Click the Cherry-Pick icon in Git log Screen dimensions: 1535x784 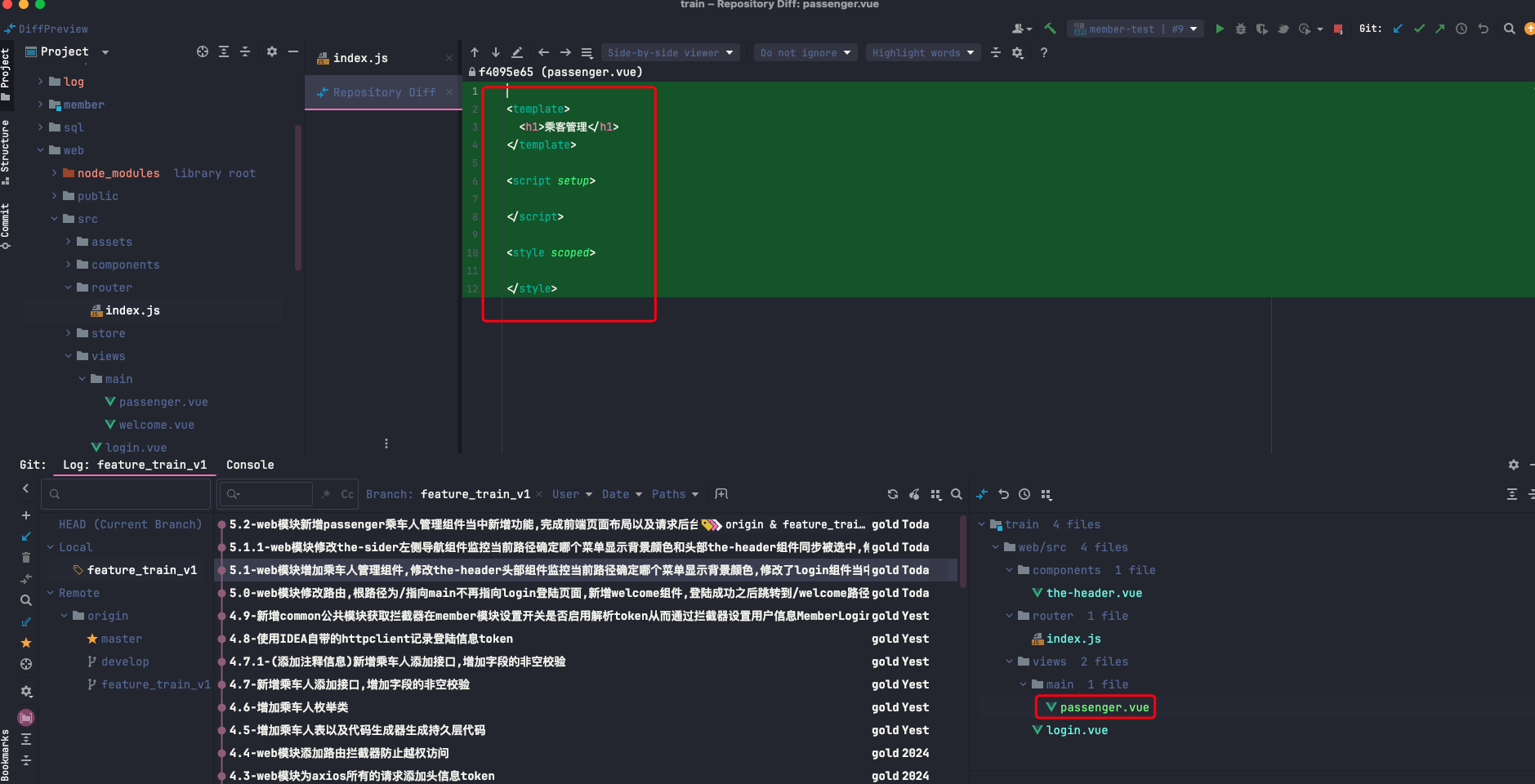coord(914,494)
